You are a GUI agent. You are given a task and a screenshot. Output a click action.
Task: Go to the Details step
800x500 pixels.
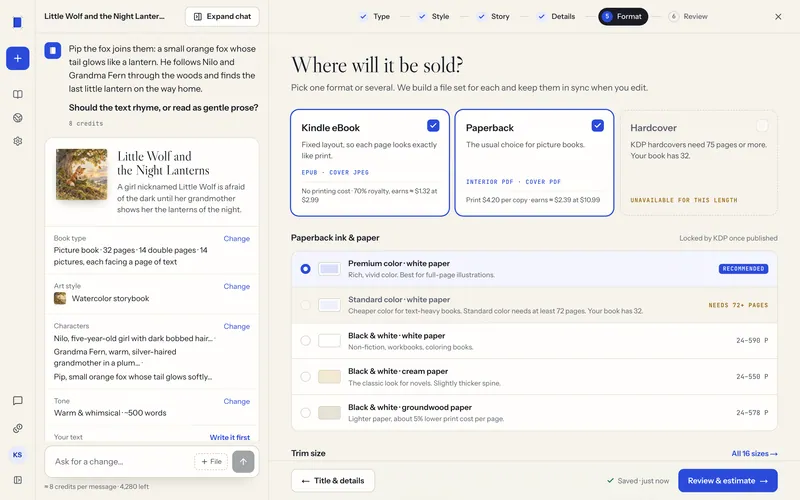click(x=556, y=16)
